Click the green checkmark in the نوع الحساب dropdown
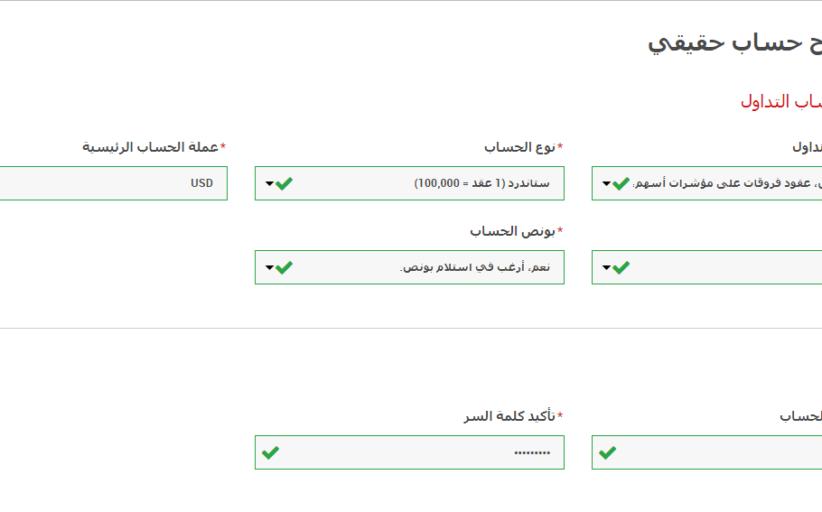The width and height of the screenshot is (822, 512). tap(285, 183)
